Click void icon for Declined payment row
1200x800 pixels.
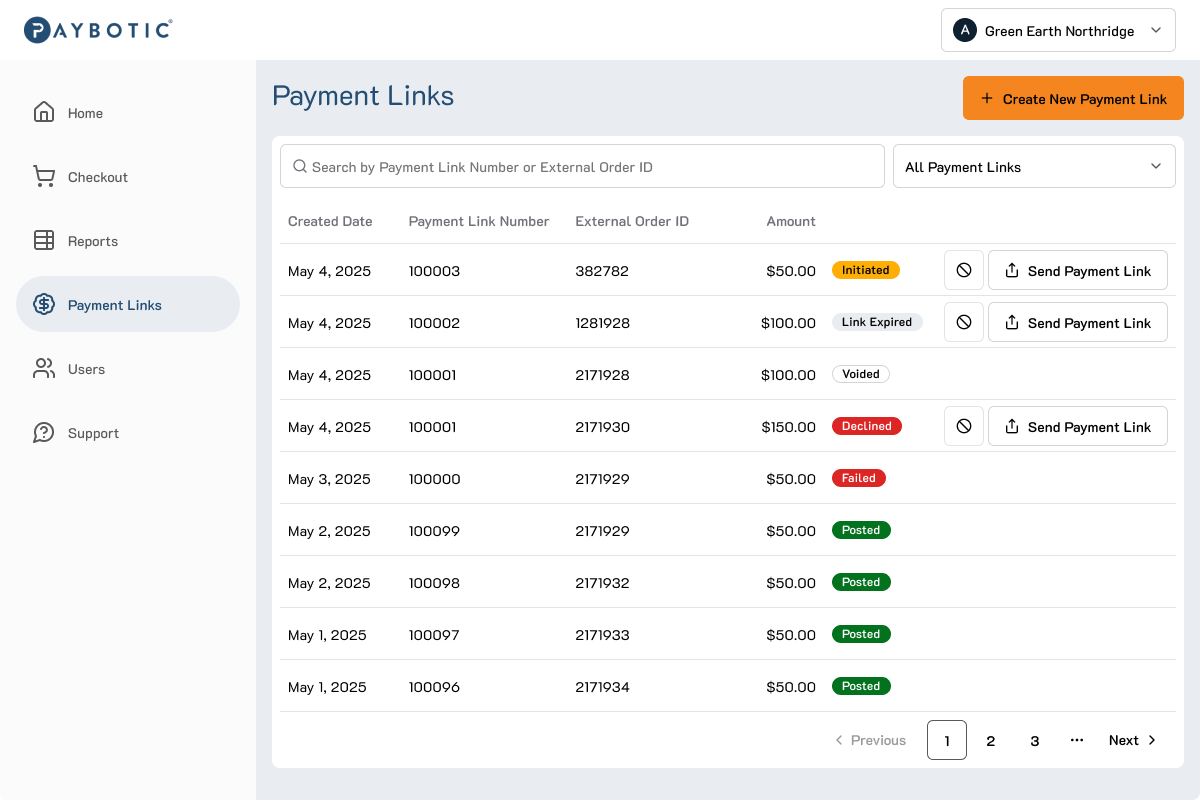click(x=964, y=426)
